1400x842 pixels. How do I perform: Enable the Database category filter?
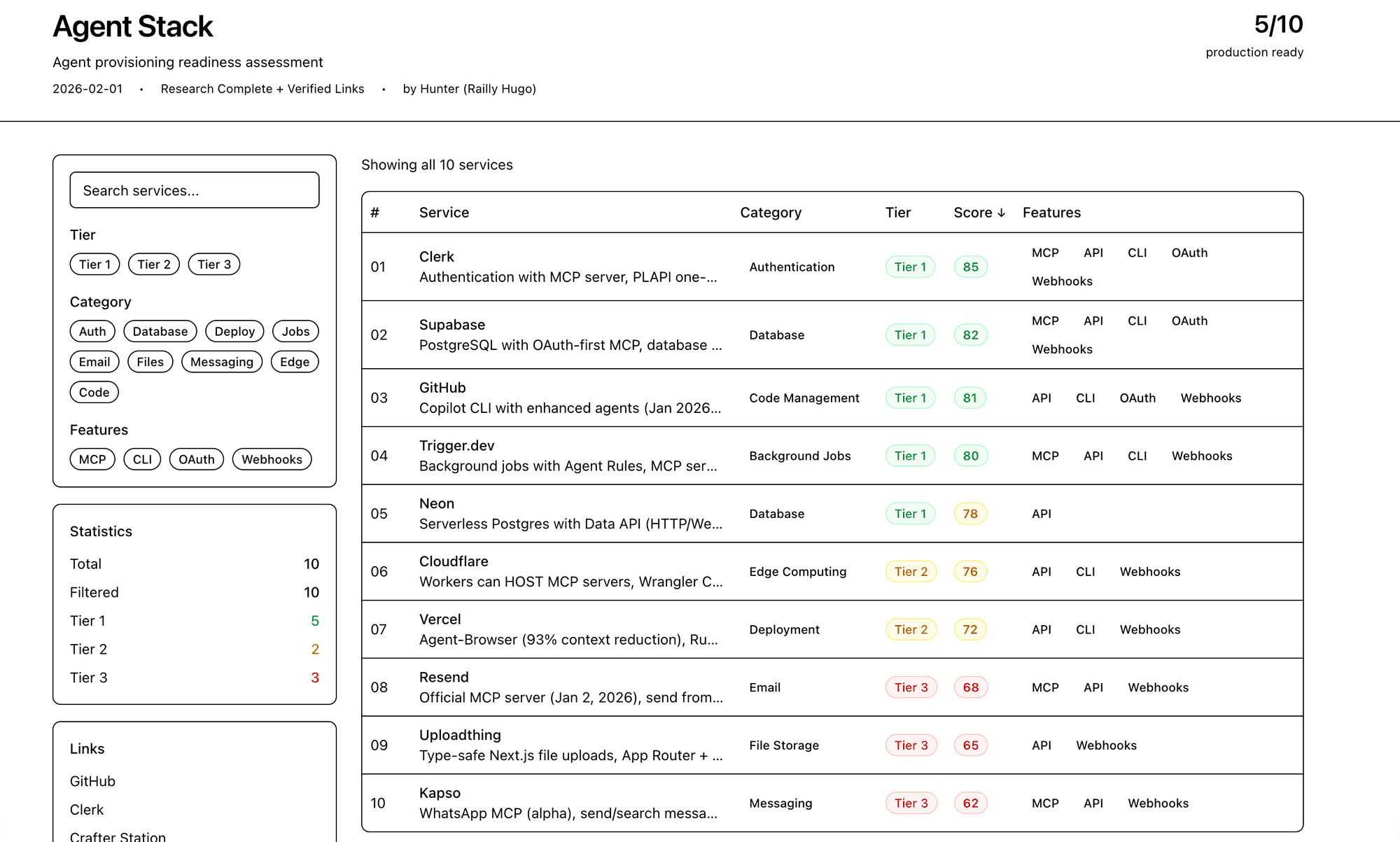click(x=160, y=331)
